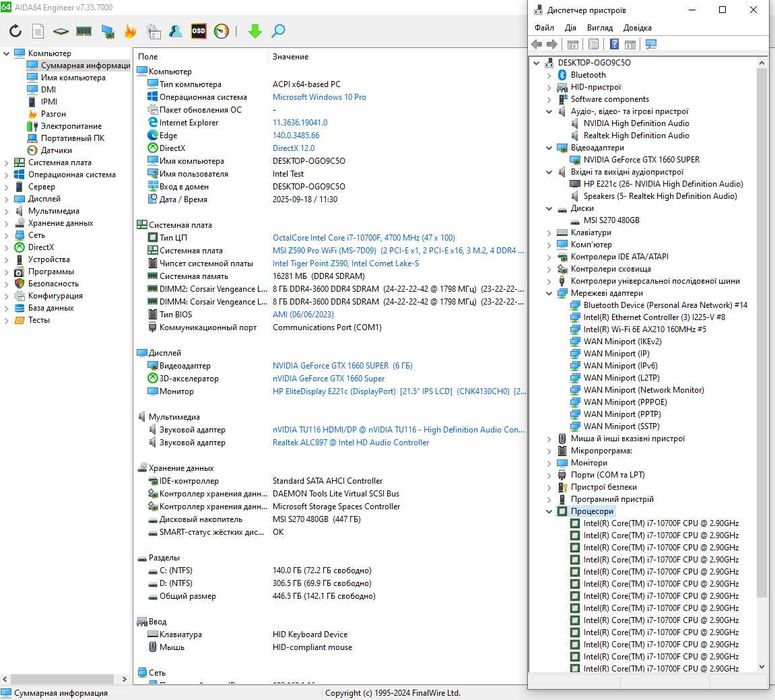Open the Report toolbar icon in AIDA64
Viewport: 775px width, 700px height.
38,31
